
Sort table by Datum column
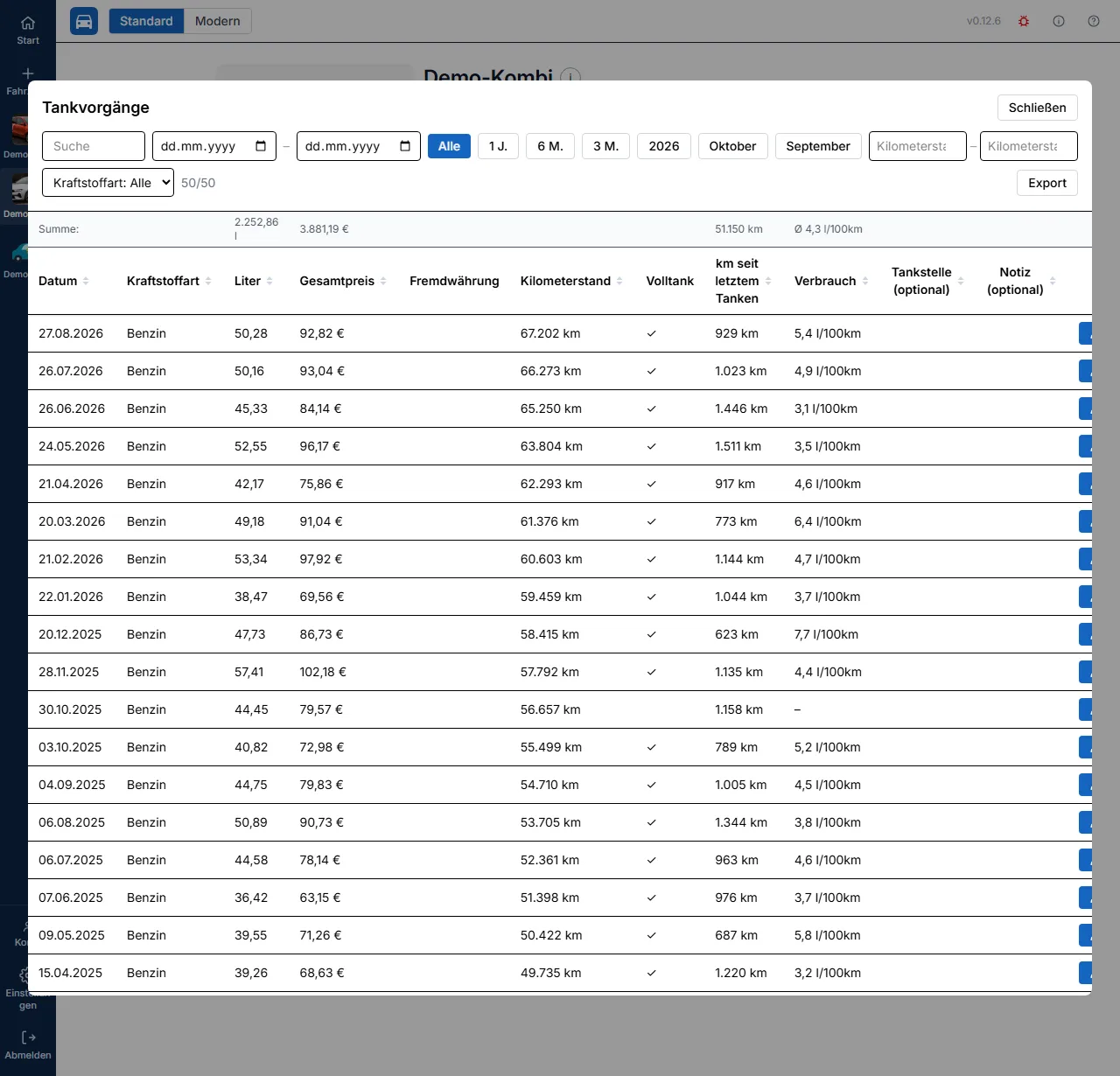[x=64, y=281]
